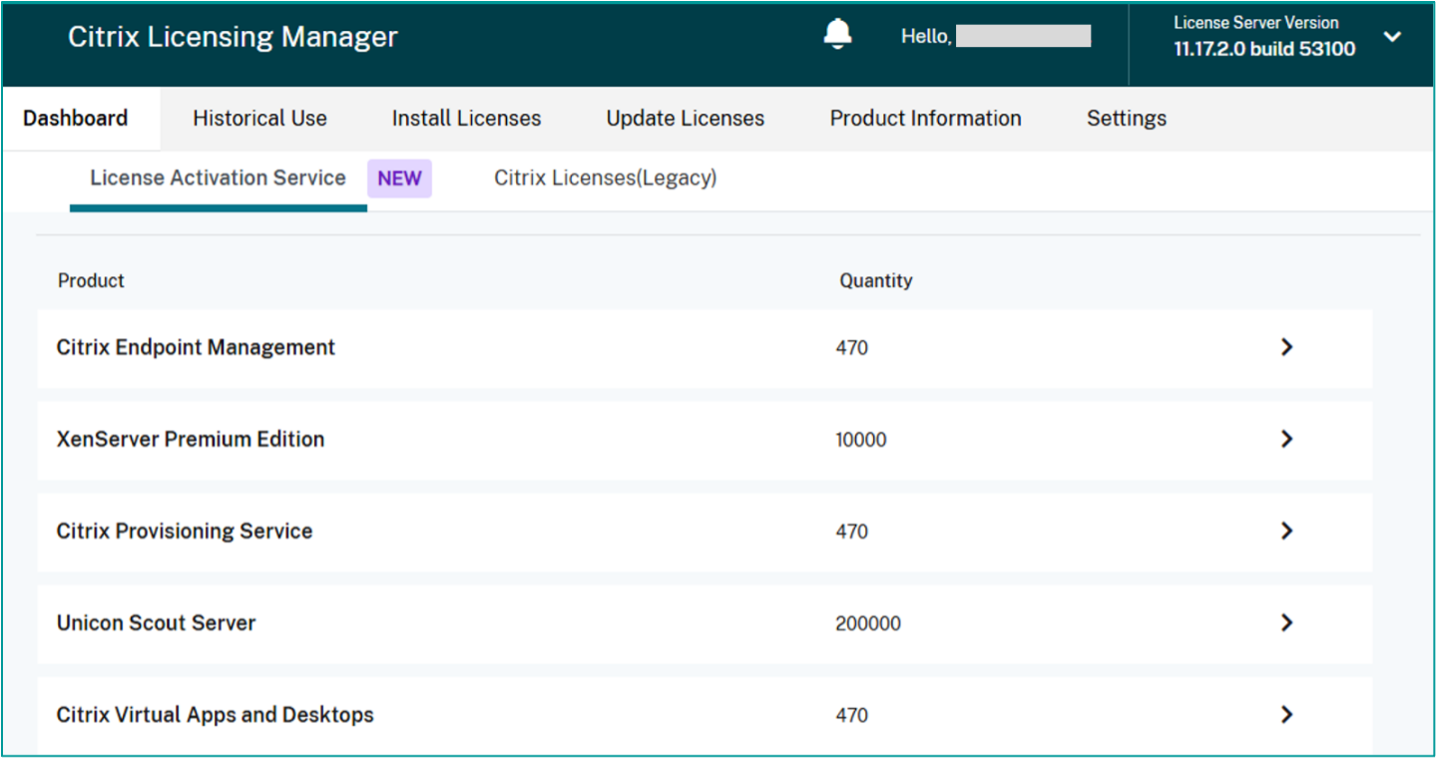Open the Update Licenses tab
Image resolution: width=1439 pixels, height=760 pixels.
(685, 118)
